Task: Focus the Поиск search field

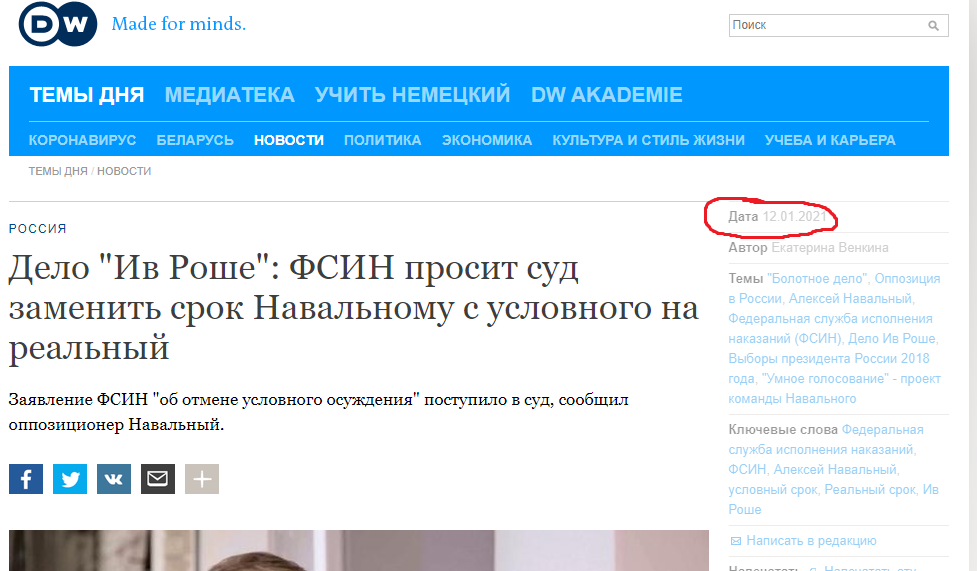Action: 838,26
